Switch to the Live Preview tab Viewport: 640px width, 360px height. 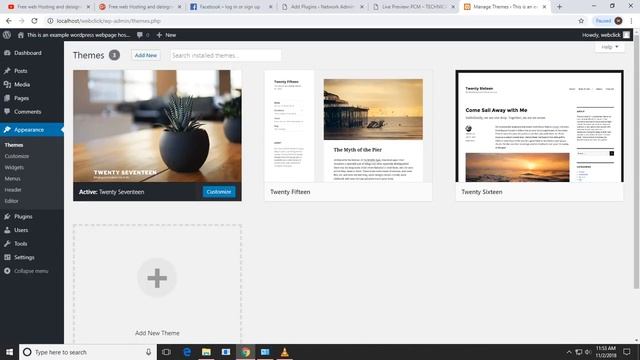(413, 7)
